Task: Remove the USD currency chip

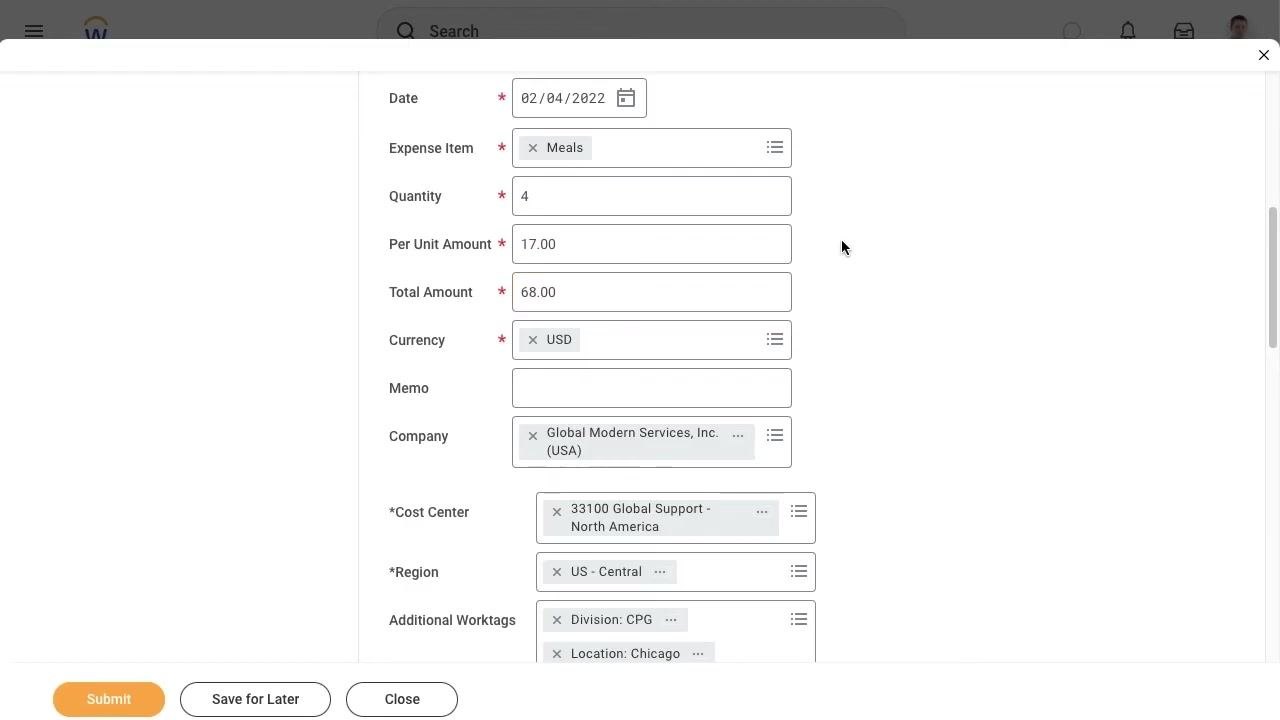Action: pos(533,340)
